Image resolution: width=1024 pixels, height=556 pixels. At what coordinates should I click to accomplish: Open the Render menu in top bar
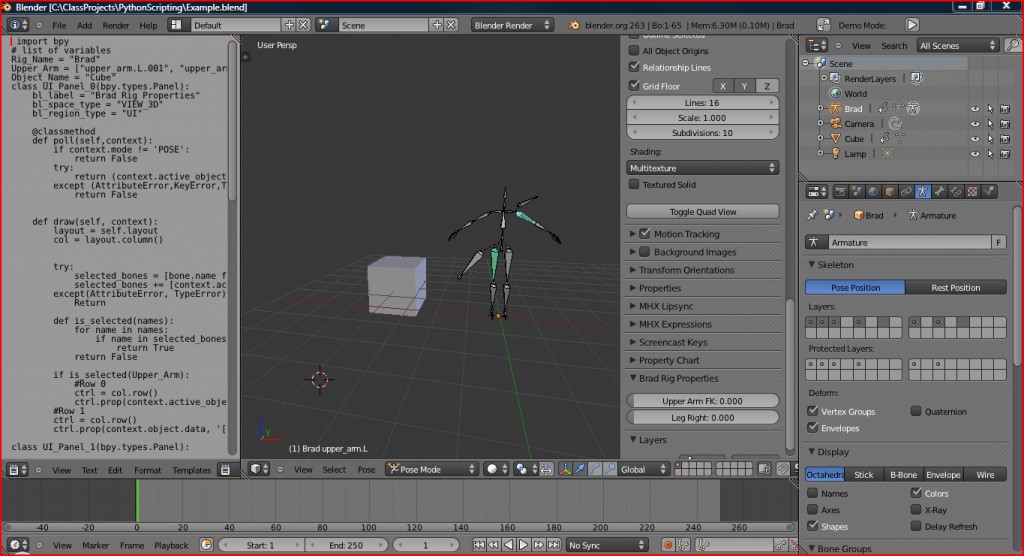point(116,25)
